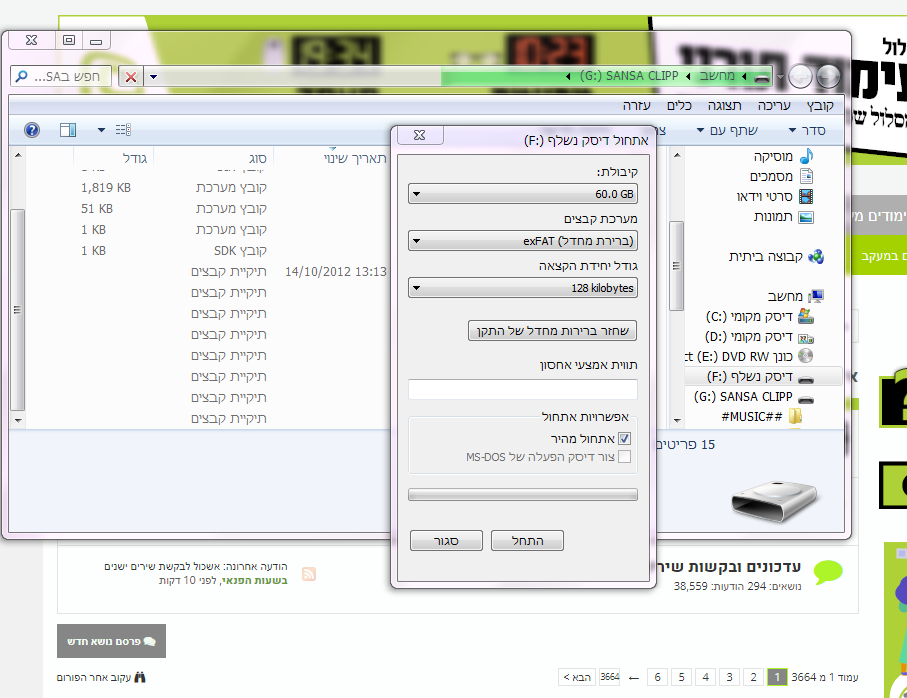The width and height of the screenshot is (907, 698).
Task: Select מוסיקה library in navigation pane
Action: click(773, 156)
